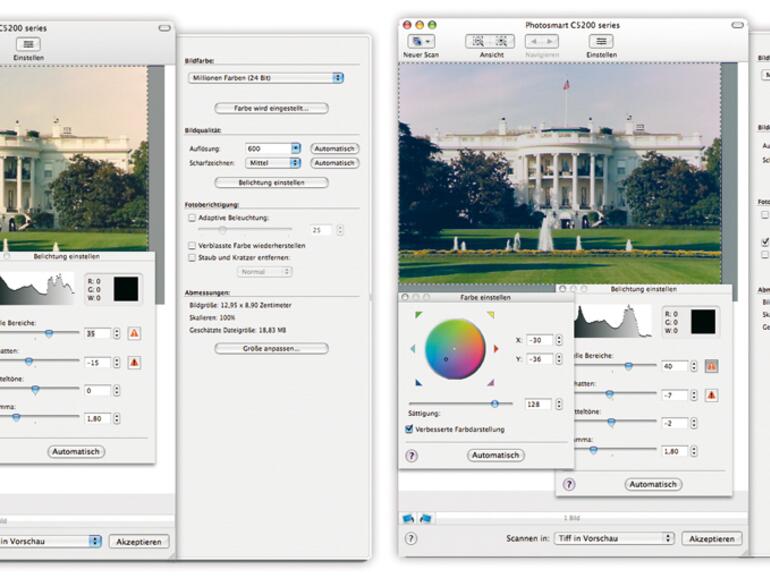Open the Millionen Farben (24 Bit) dropdown
The height and width of the screenshot is (578, 770).
tap(265, 77)
